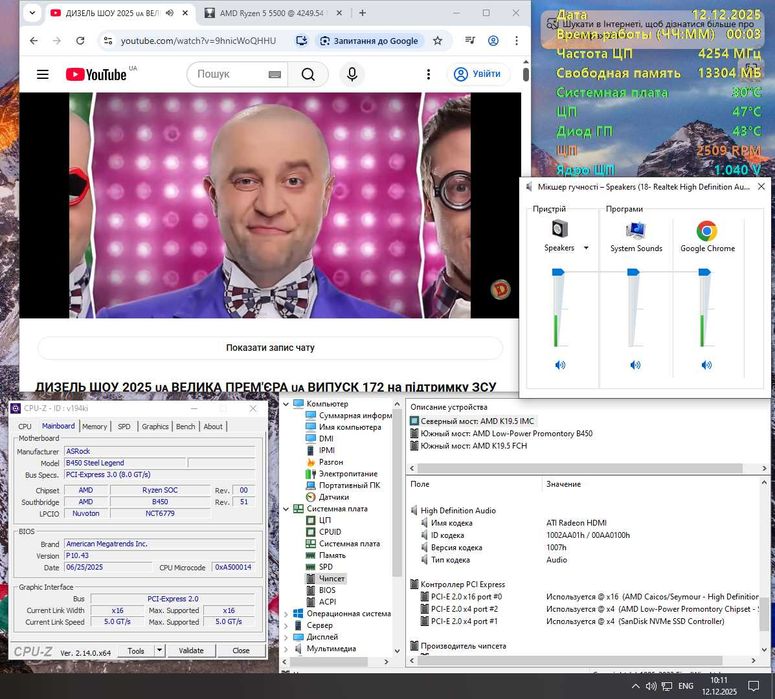
Task: Go to the YouTube home logo
Action: (96, 74)
